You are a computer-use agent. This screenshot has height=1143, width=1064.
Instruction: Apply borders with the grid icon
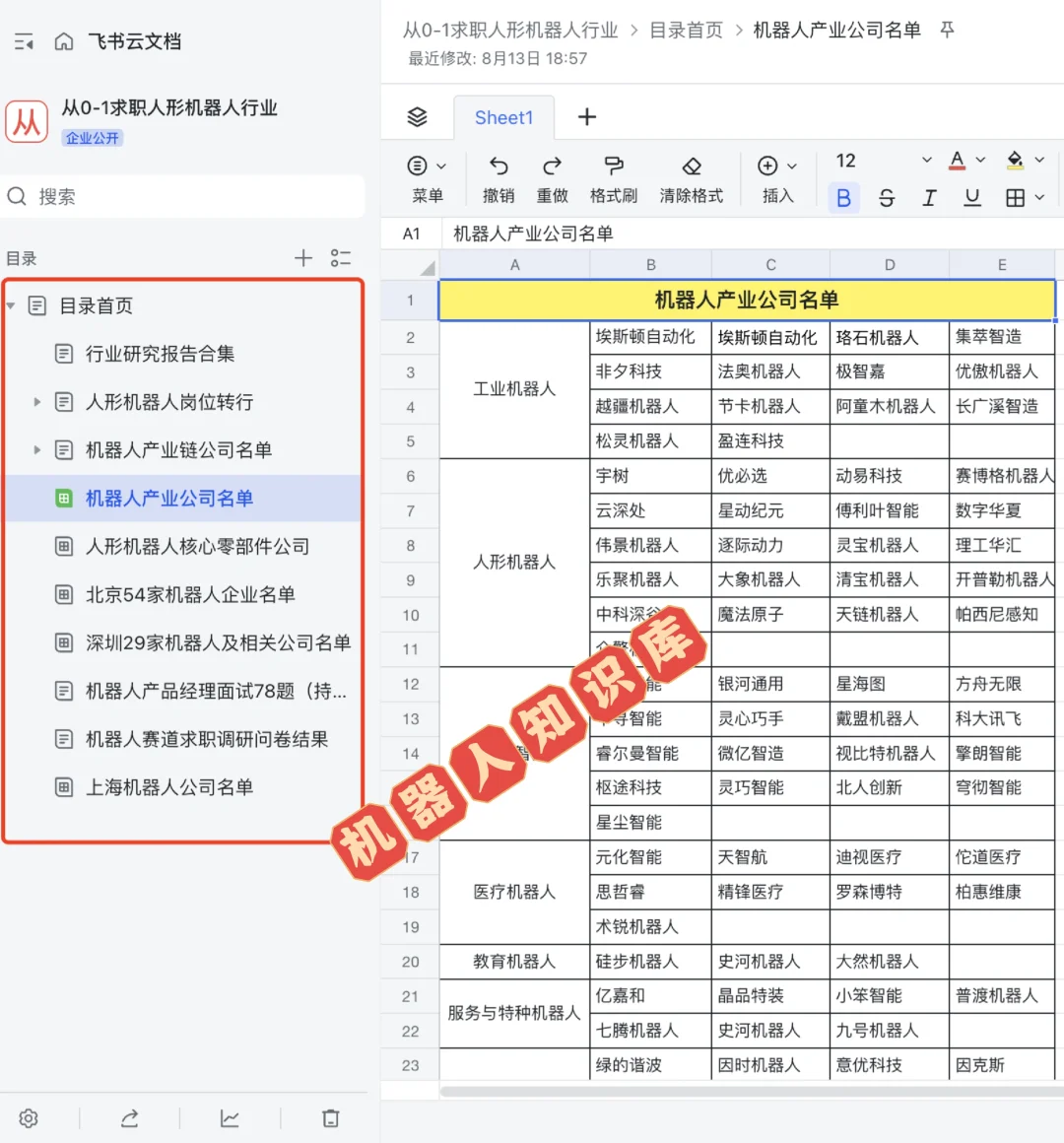tap(1015, 197)
